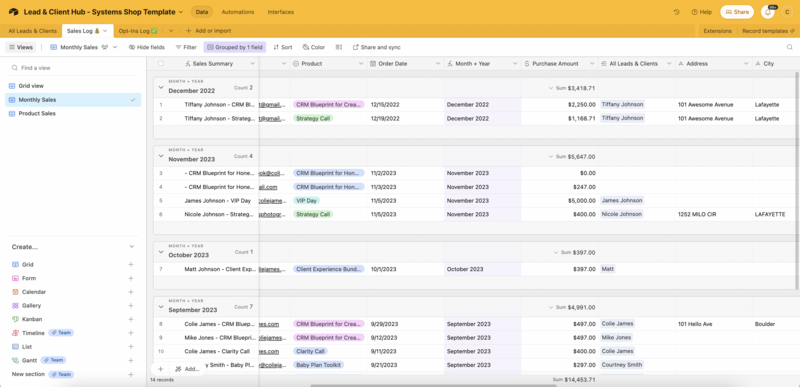This screenshot has width=800, height=387.
Task: Open Extensions panel
Action: (717, 31)
